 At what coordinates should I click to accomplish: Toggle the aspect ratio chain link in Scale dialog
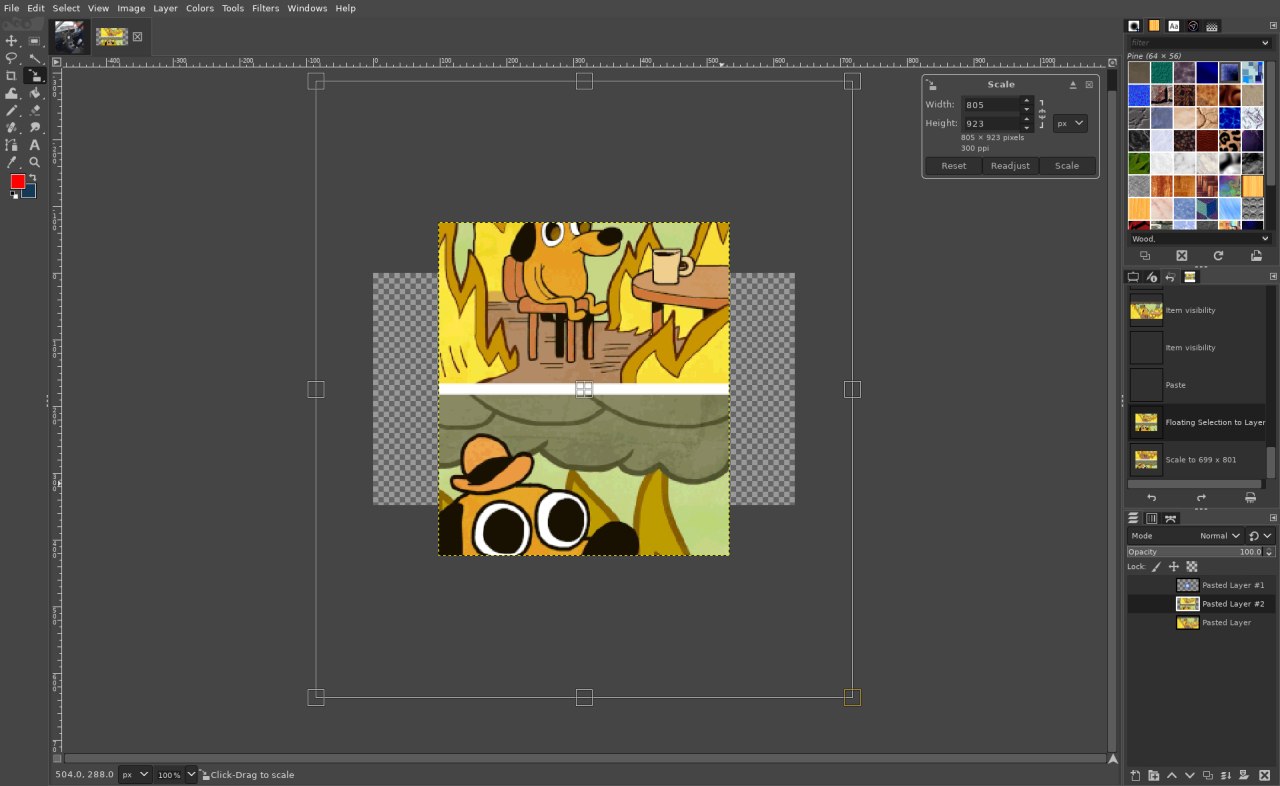coord(1042,113)
